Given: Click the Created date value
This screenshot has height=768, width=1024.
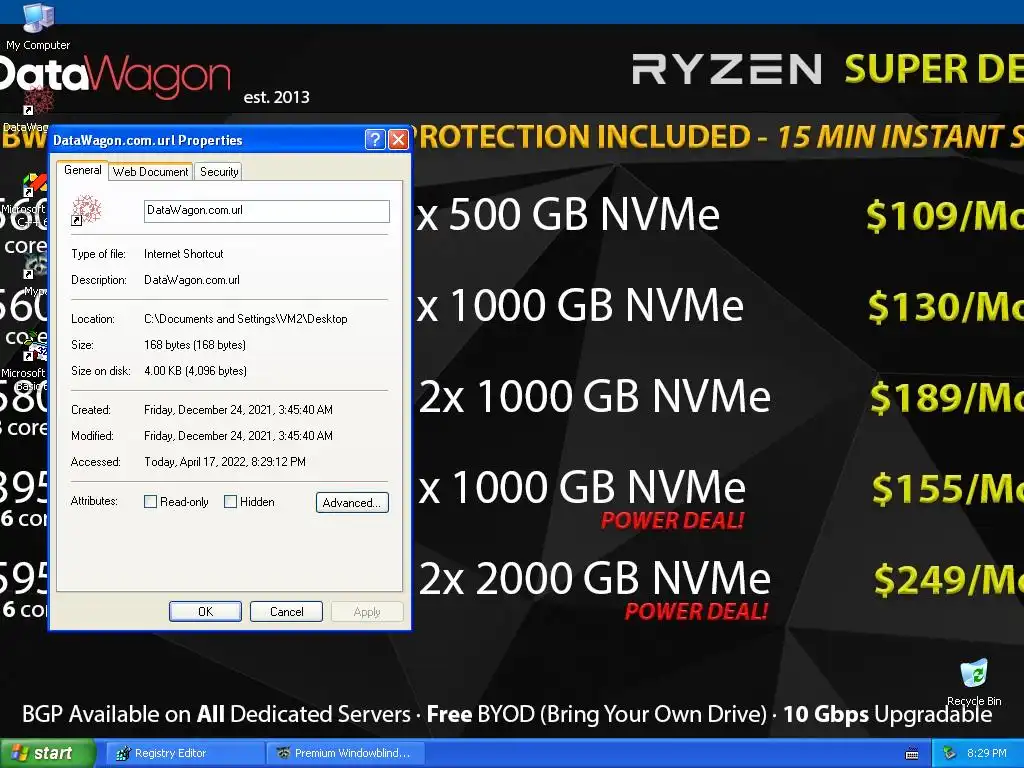Looking at the screenshot, I should 238,410.
